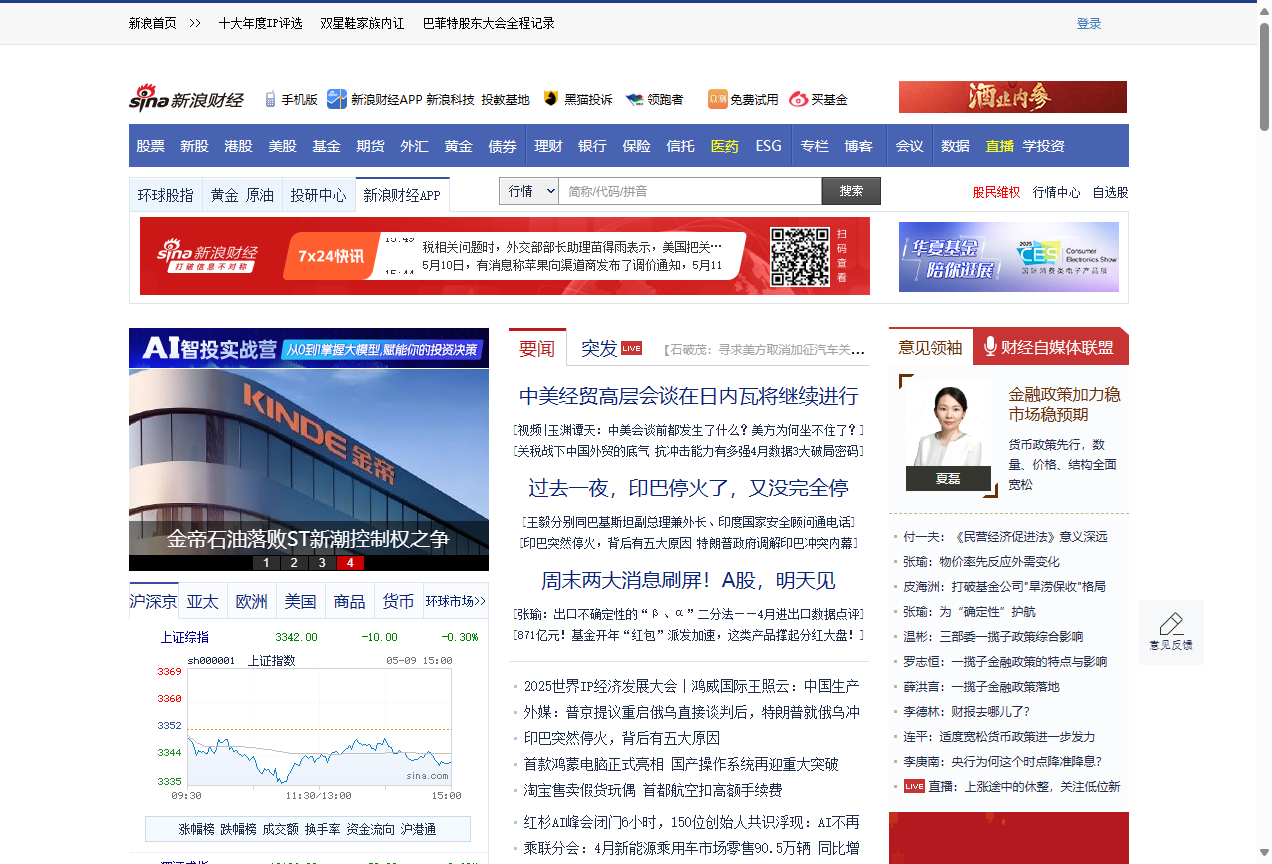Click the QR code image in banner
The height and width of the screenshot is (864, 1272).
pyautogui.click(x=799, y=256)
